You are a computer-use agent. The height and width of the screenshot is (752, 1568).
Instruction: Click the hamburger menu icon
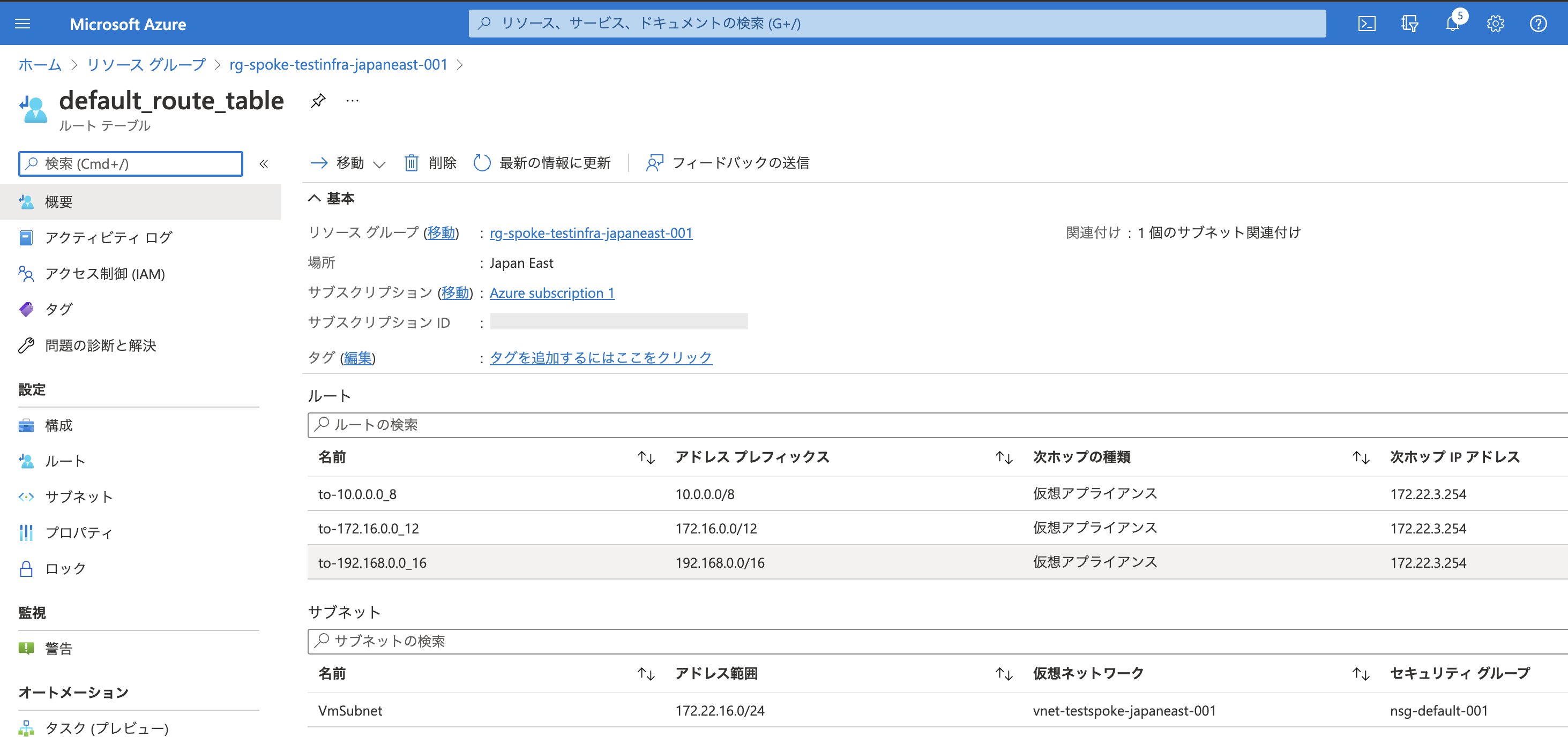point(23,24)
